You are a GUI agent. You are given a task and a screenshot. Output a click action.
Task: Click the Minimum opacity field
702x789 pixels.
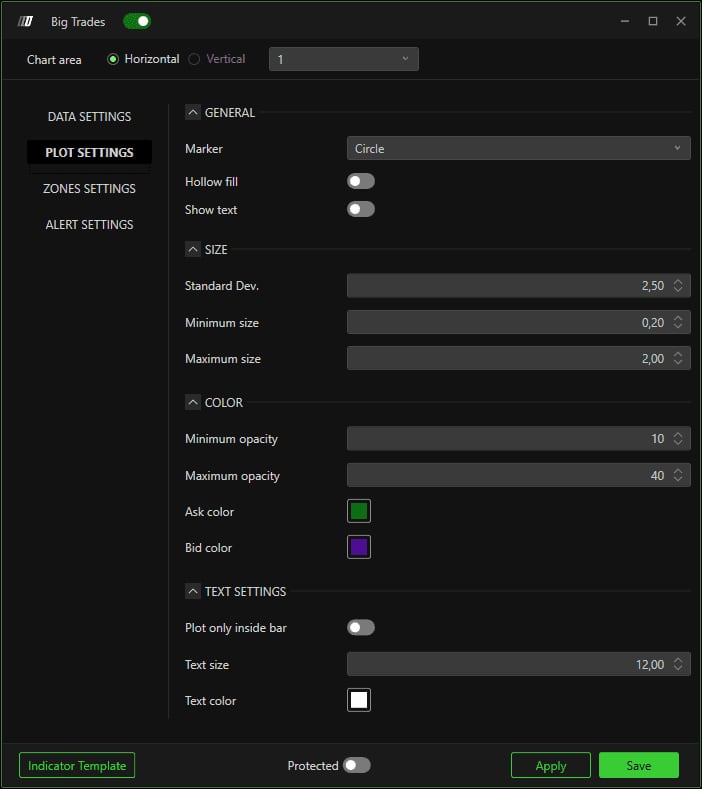coord(518,439)
